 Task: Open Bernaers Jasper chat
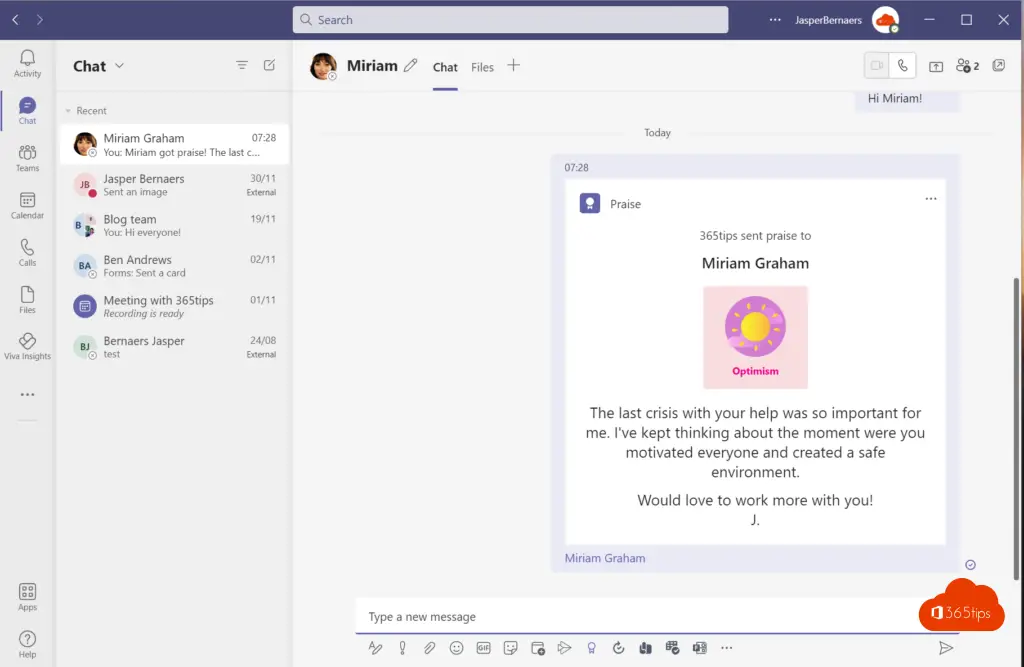(x=174, y=347)
